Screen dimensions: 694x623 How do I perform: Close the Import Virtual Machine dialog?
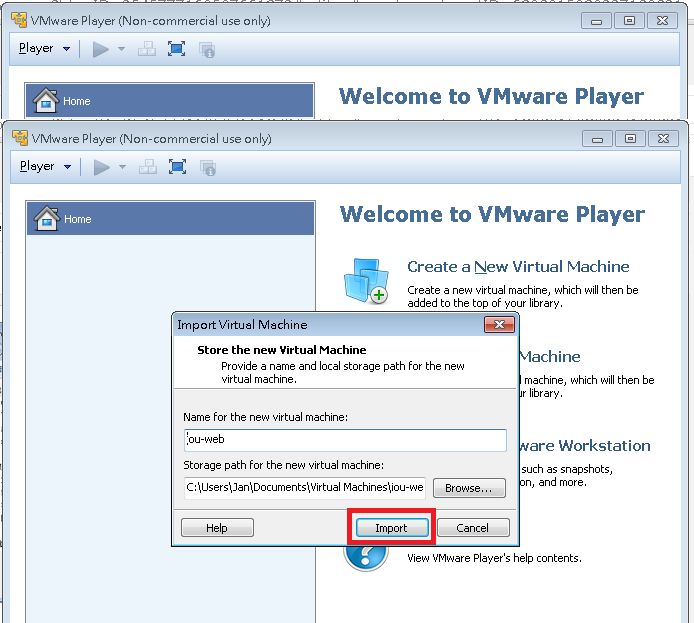(499, 324)
